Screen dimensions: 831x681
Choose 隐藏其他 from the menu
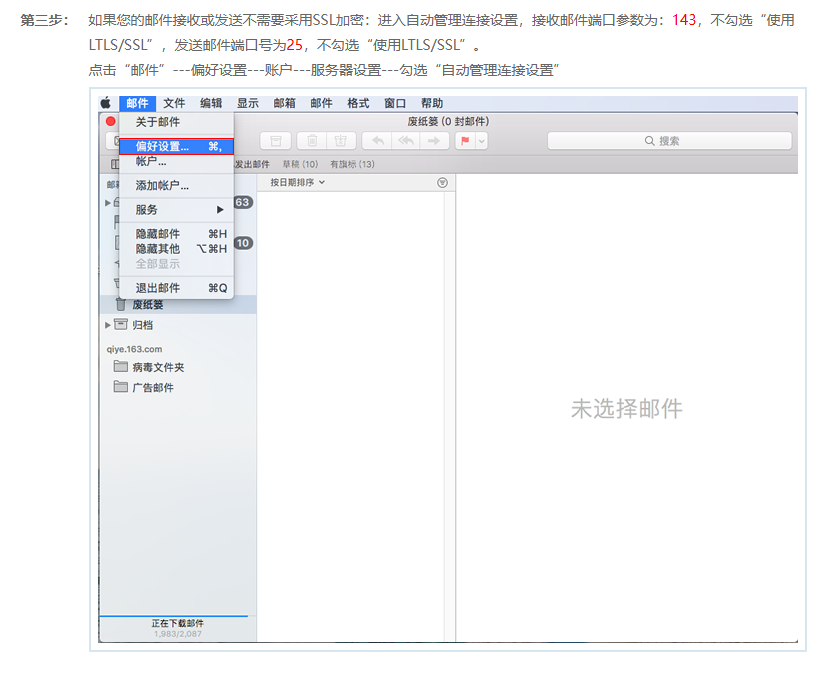click(x=176, y=249)
